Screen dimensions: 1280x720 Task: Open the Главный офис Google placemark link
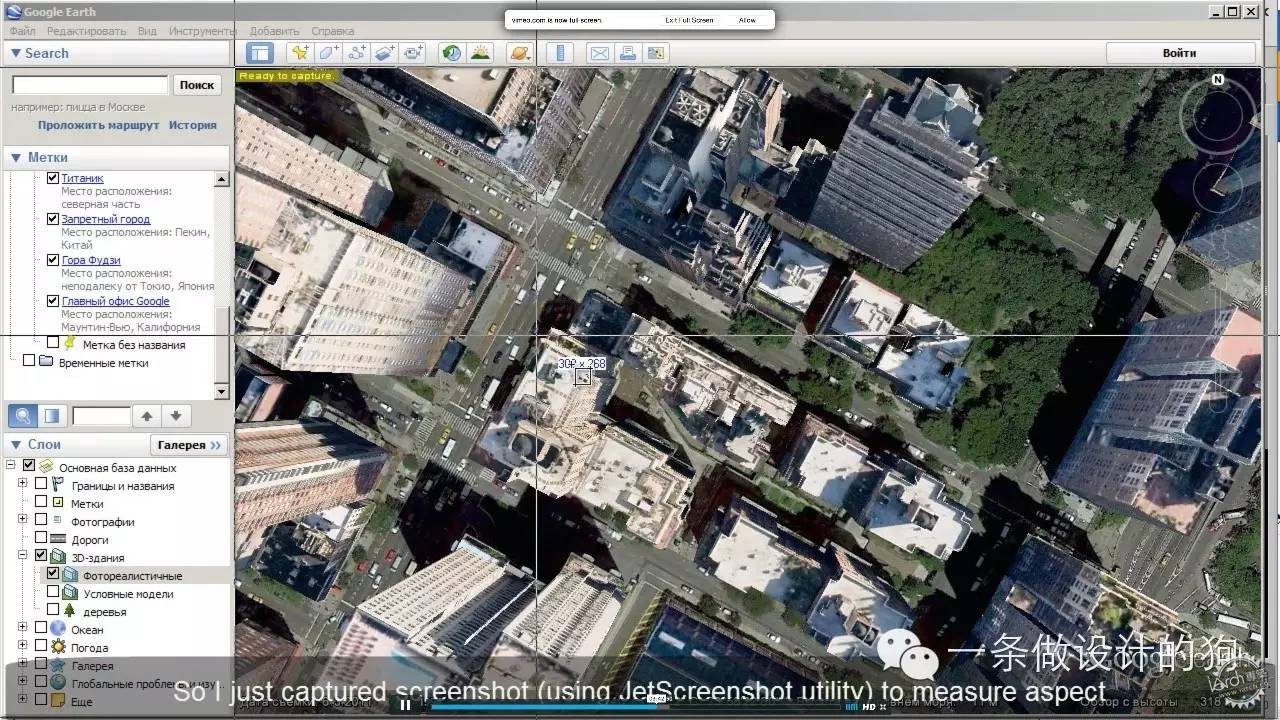115,301
